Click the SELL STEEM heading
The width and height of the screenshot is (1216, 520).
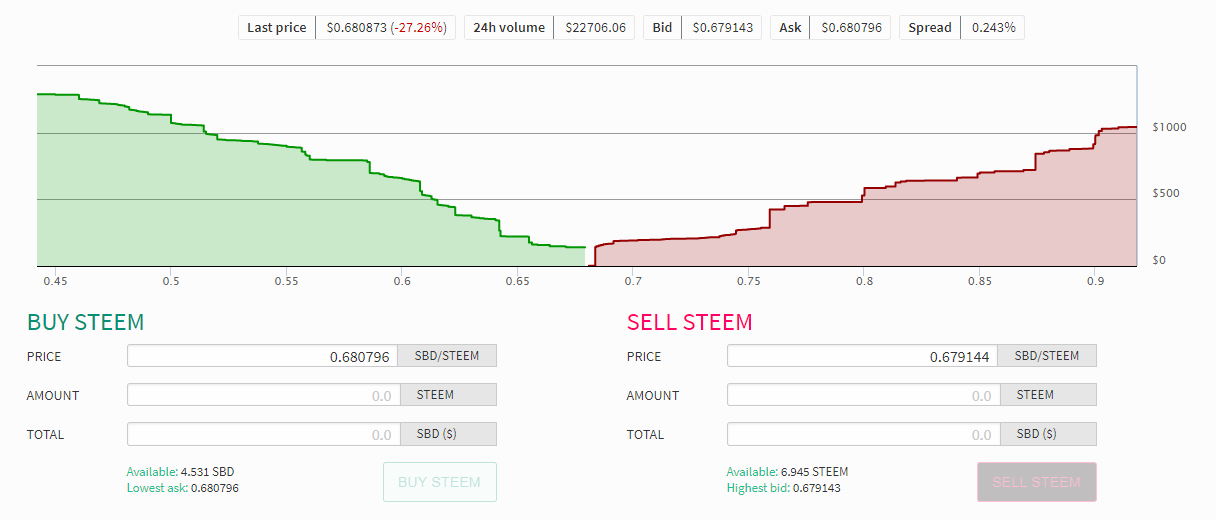[690, 322]
